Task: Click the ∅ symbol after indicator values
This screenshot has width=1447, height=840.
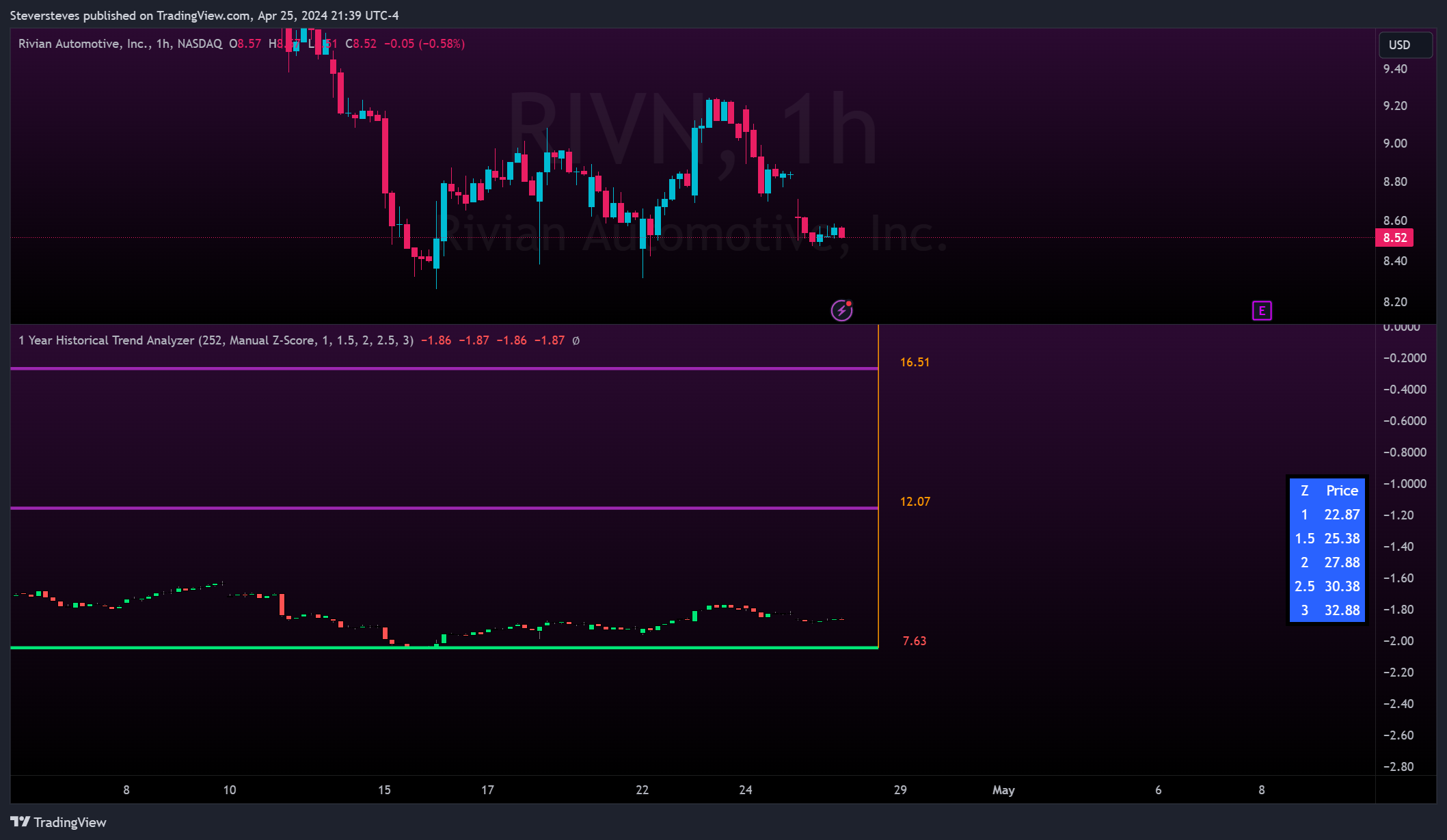Action: [x=576, y=340]
